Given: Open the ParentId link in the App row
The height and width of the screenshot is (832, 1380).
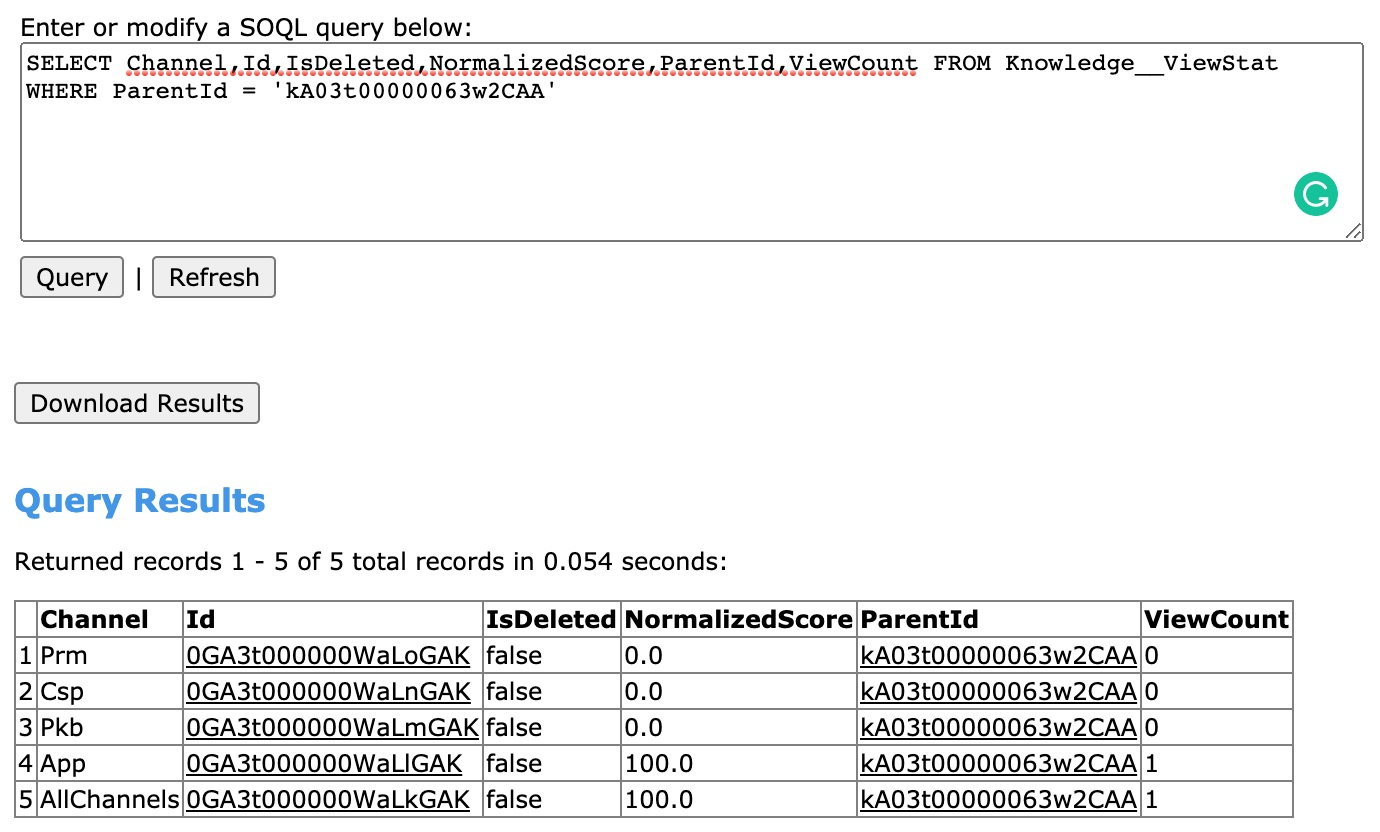Looking at the screenshot, I should click(998, 763).
